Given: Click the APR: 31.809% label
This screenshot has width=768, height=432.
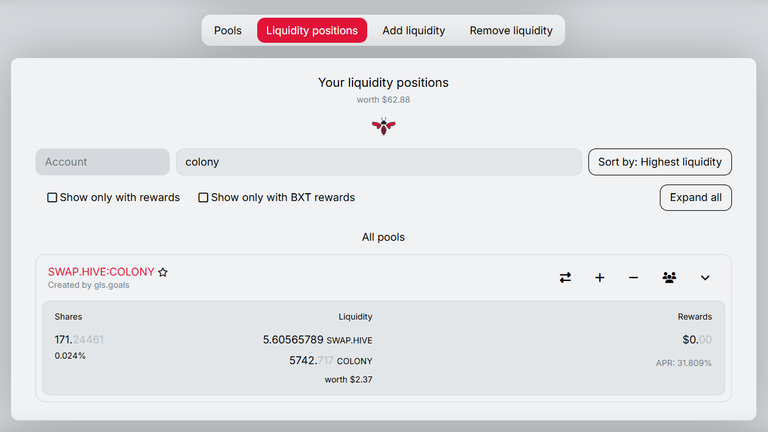Looking at the screenshot, I should coord(684,363).
